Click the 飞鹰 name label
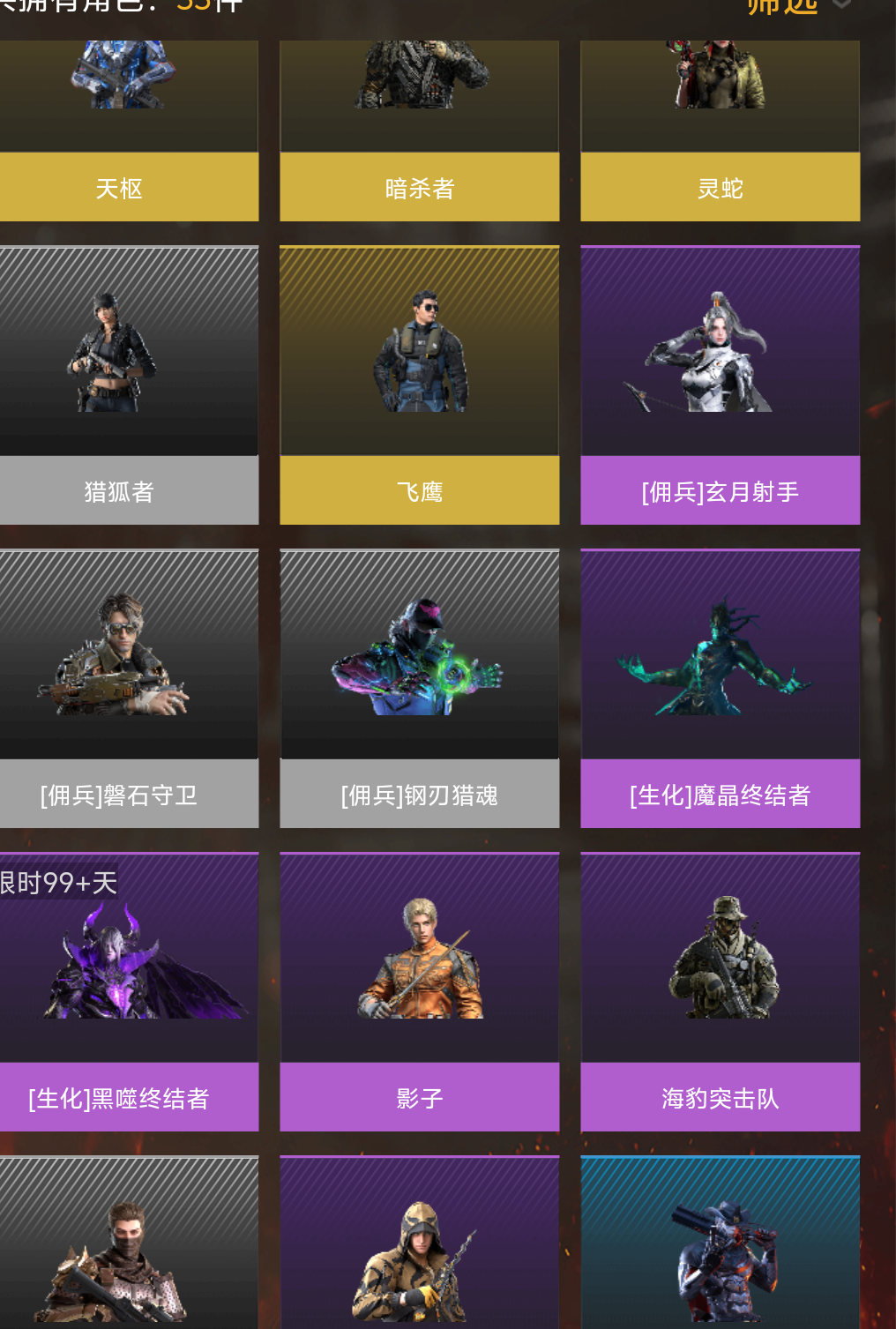This screenshot has height=1329, width=896. point(420,490)
